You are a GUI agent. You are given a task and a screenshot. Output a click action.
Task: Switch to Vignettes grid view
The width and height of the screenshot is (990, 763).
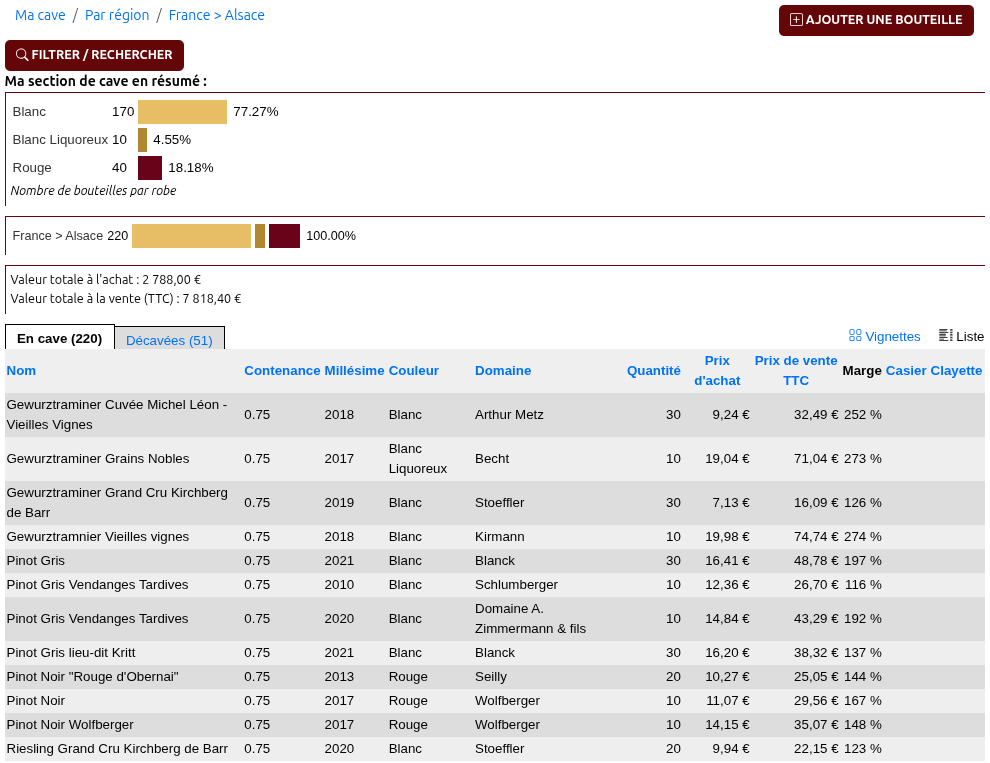(x=884, y=336)
